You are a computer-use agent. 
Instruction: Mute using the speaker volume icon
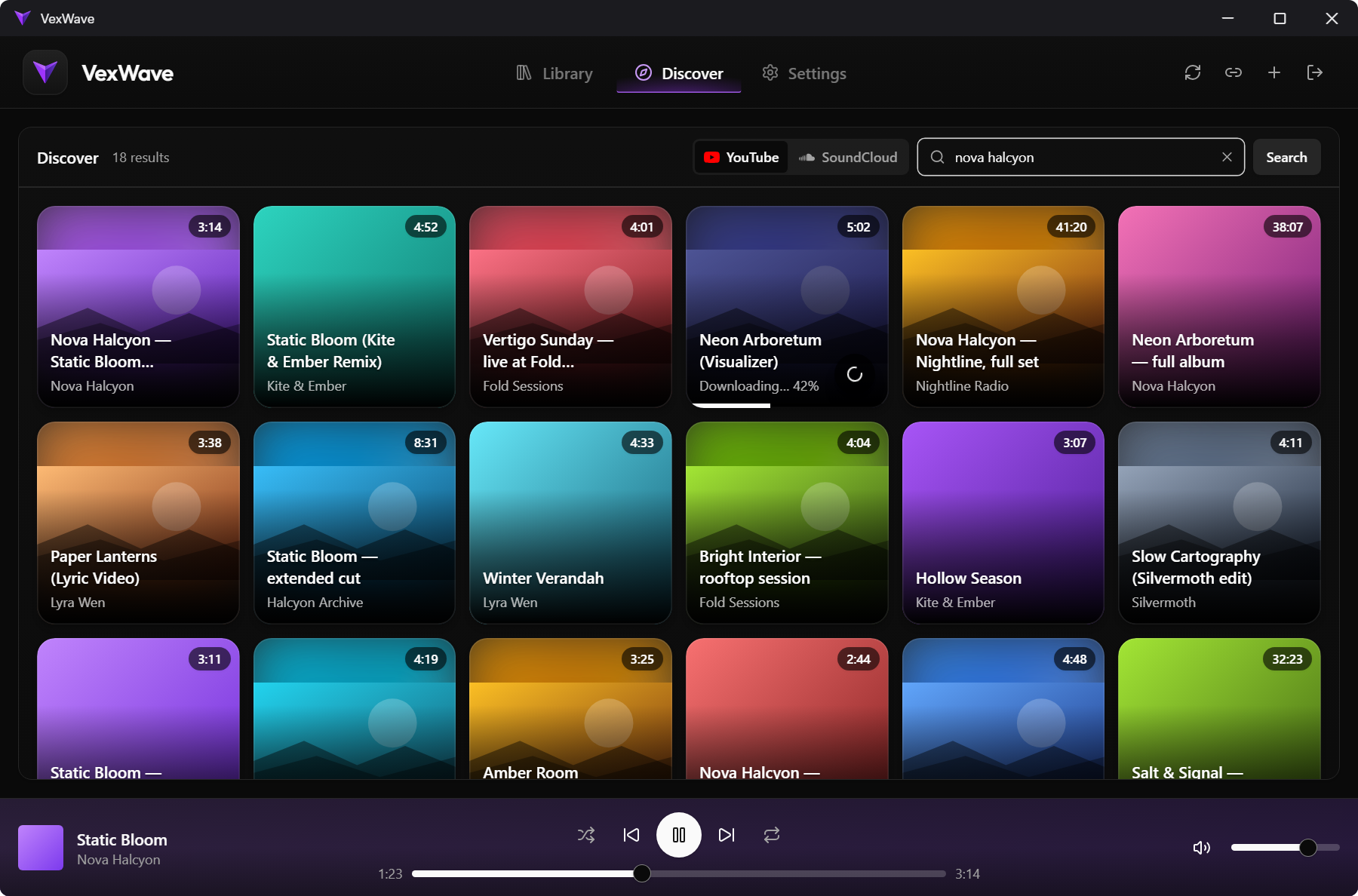coord(1202,848)
